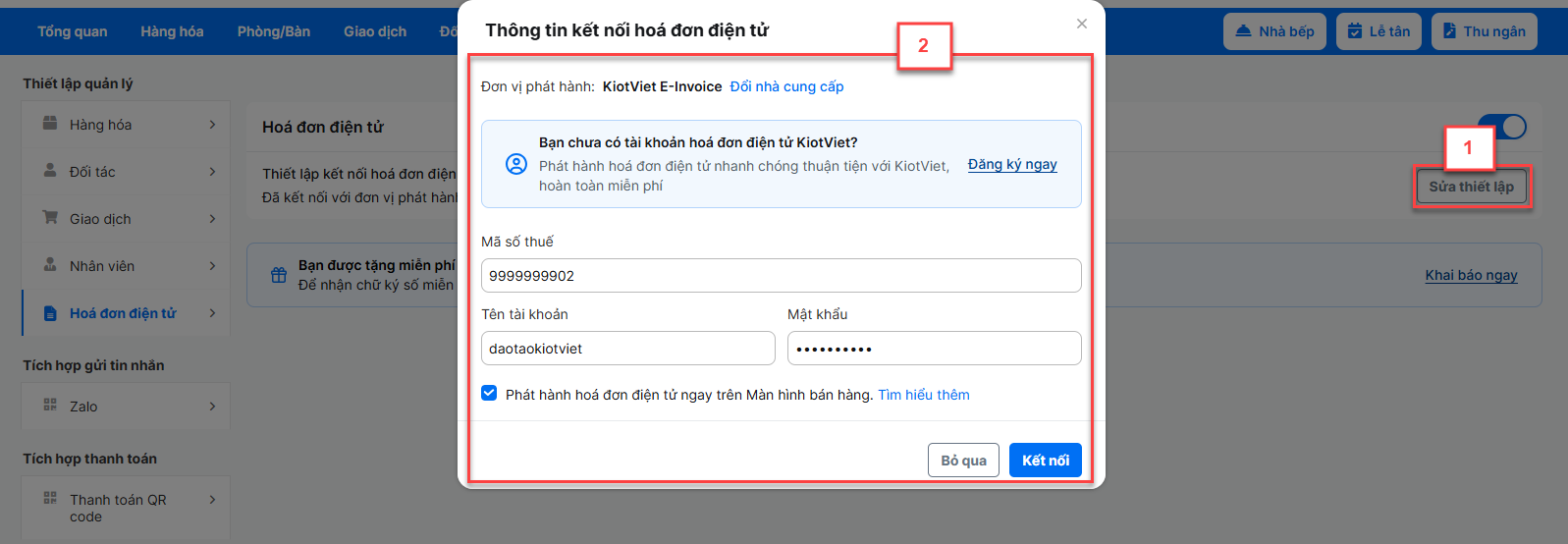Image resolution: width=1568 pixels, height=544 pixels.
Task: Click the KiotViet E-Invoice provider name
Action: (662, 86)
